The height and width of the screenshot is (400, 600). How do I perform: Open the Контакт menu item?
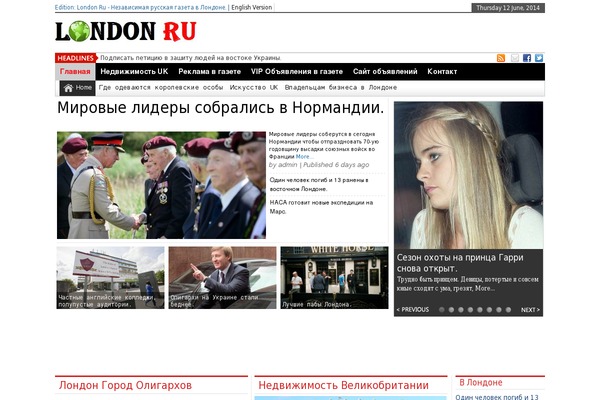pyautogui.click(x=442, y=72)
